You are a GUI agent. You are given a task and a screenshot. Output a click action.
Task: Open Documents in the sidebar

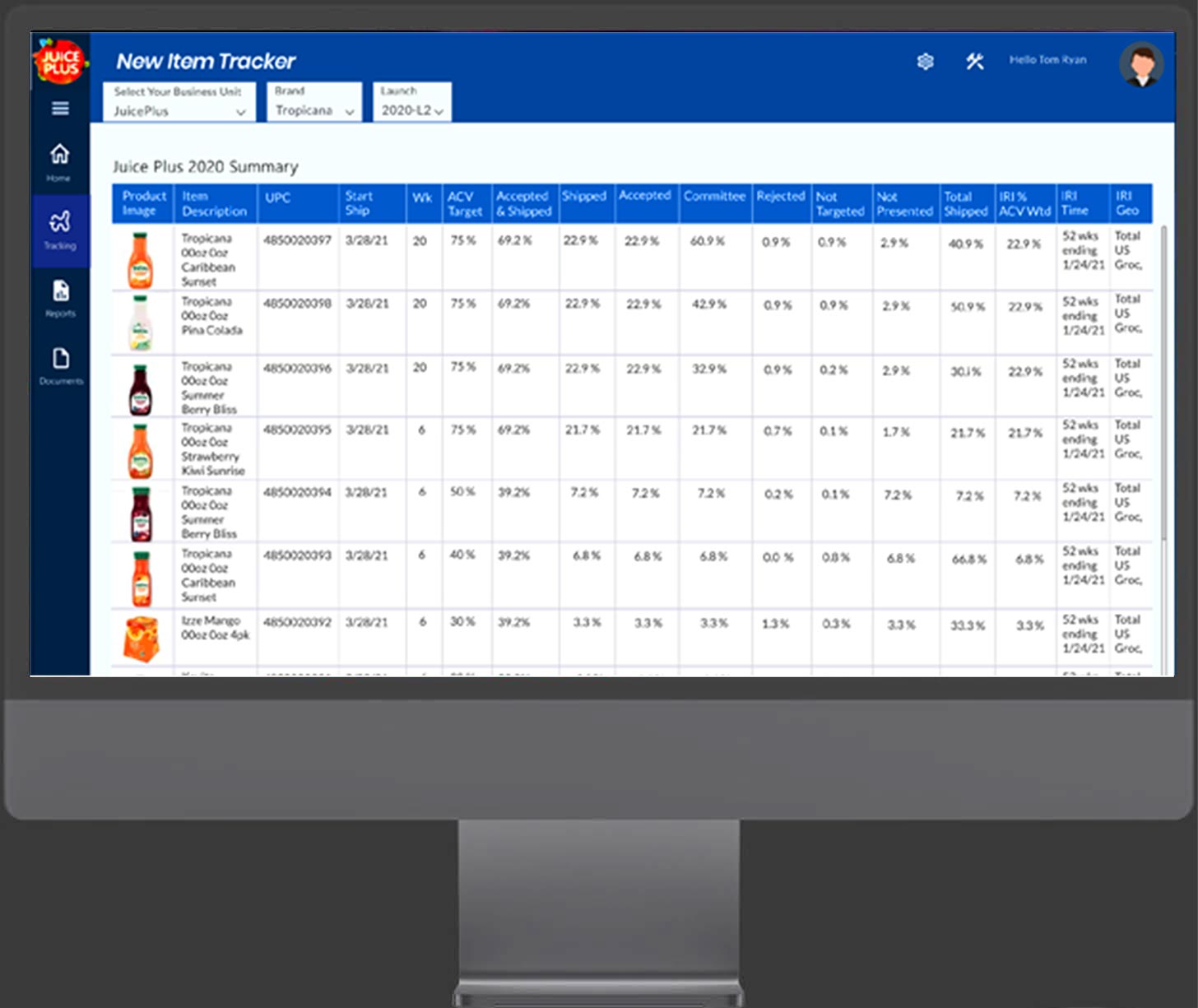(x=61, y=365)
